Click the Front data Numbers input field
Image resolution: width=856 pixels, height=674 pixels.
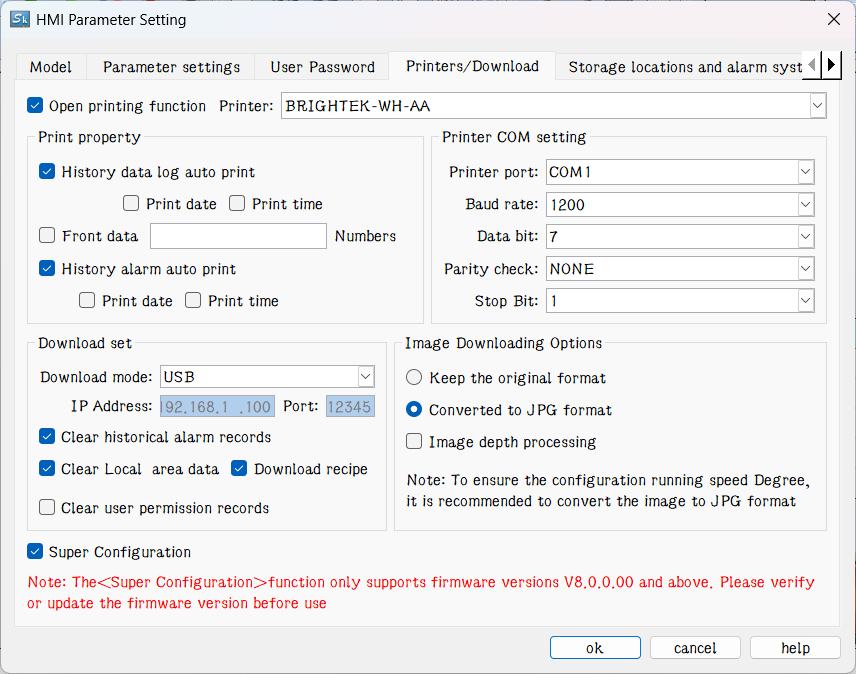tap(238, 236)
